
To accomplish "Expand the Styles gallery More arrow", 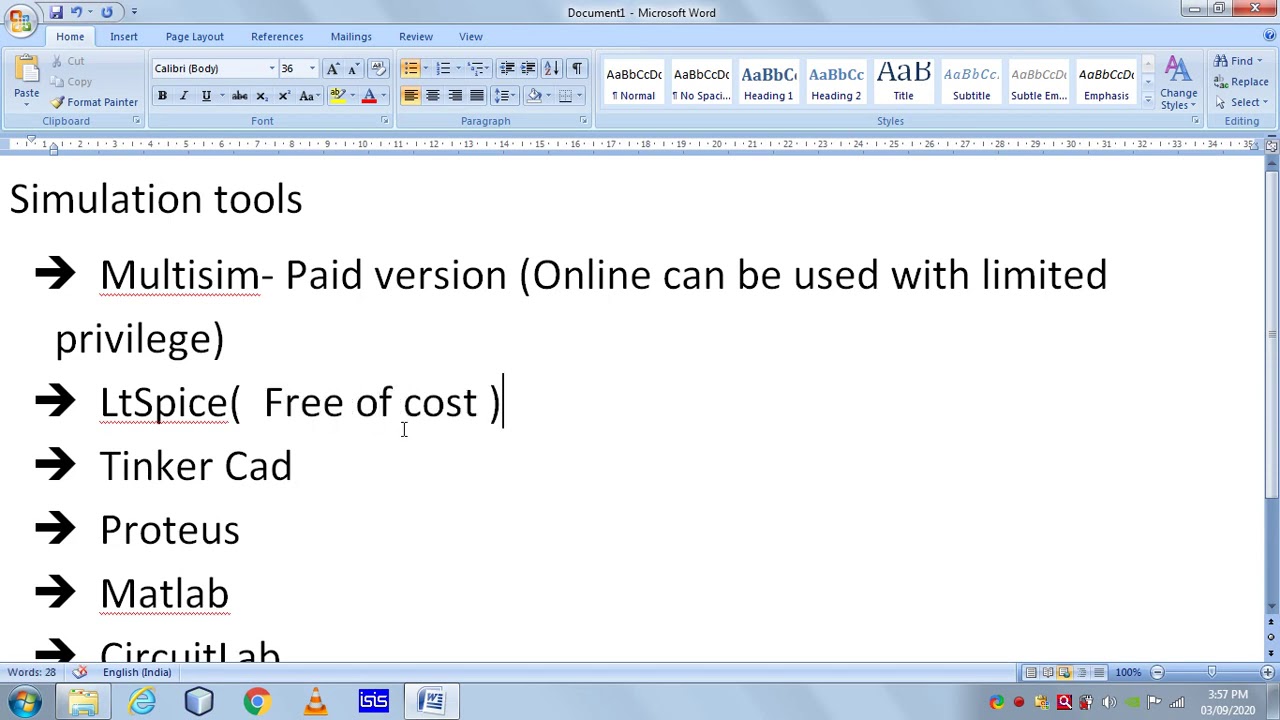I will click(1147, 102).
